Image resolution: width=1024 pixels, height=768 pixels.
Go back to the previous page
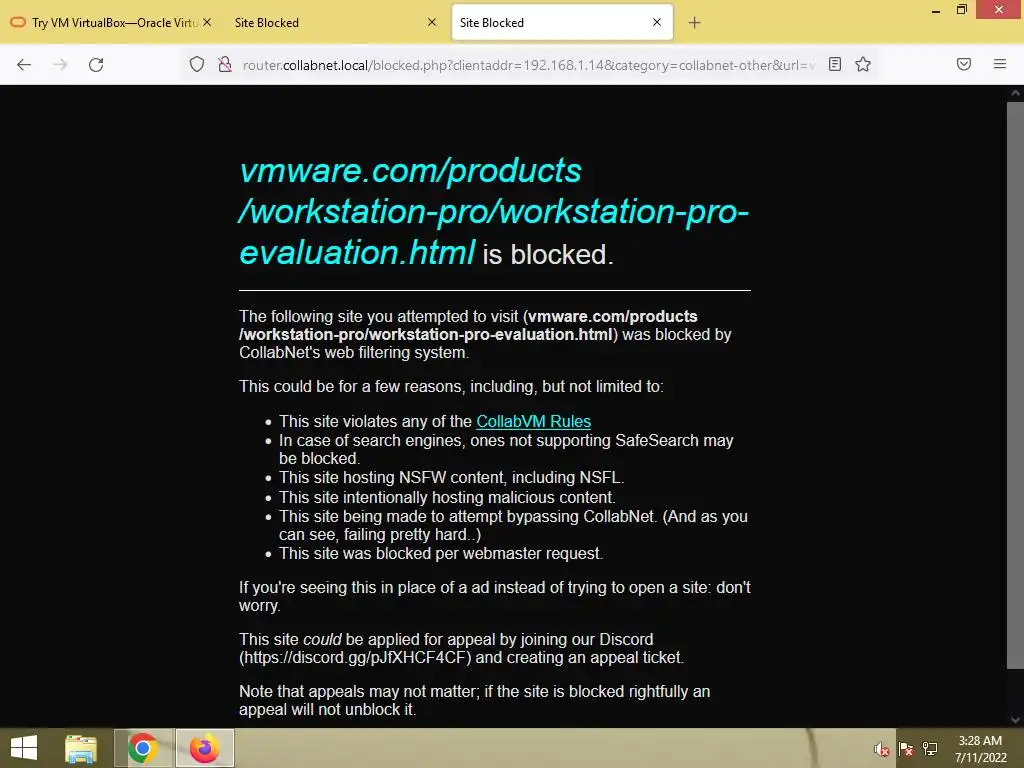coord(24,65)
